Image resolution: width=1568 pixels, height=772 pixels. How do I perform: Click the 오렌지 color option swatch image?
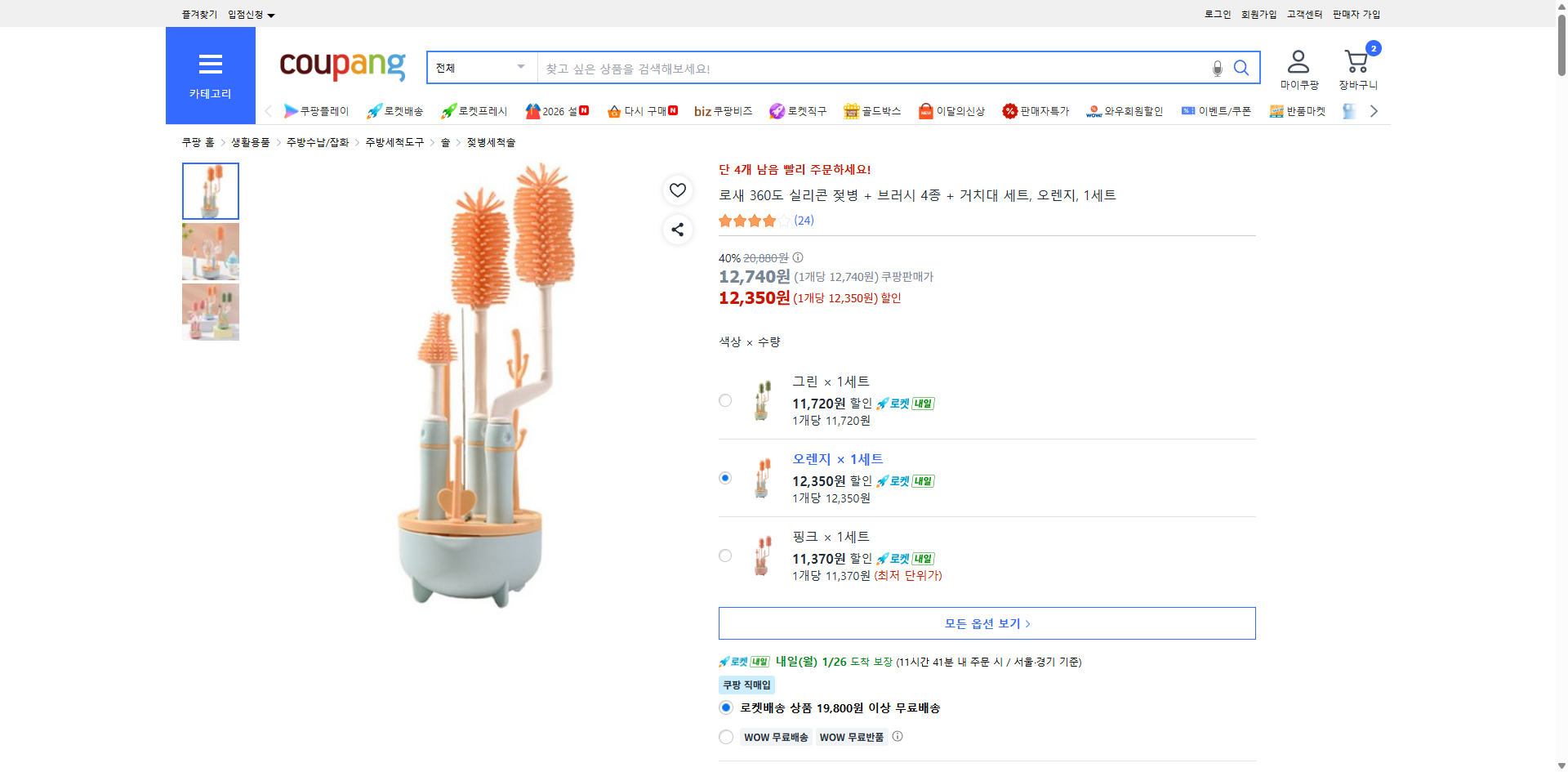point(762,478)
